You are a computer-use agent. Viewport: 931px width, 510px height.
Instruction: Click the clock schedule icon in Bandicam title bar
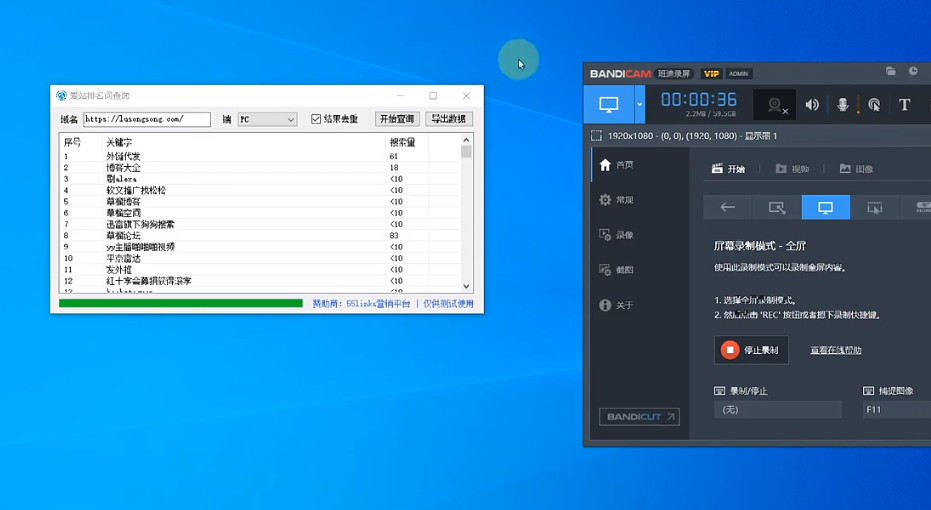(x=913, y=71)
